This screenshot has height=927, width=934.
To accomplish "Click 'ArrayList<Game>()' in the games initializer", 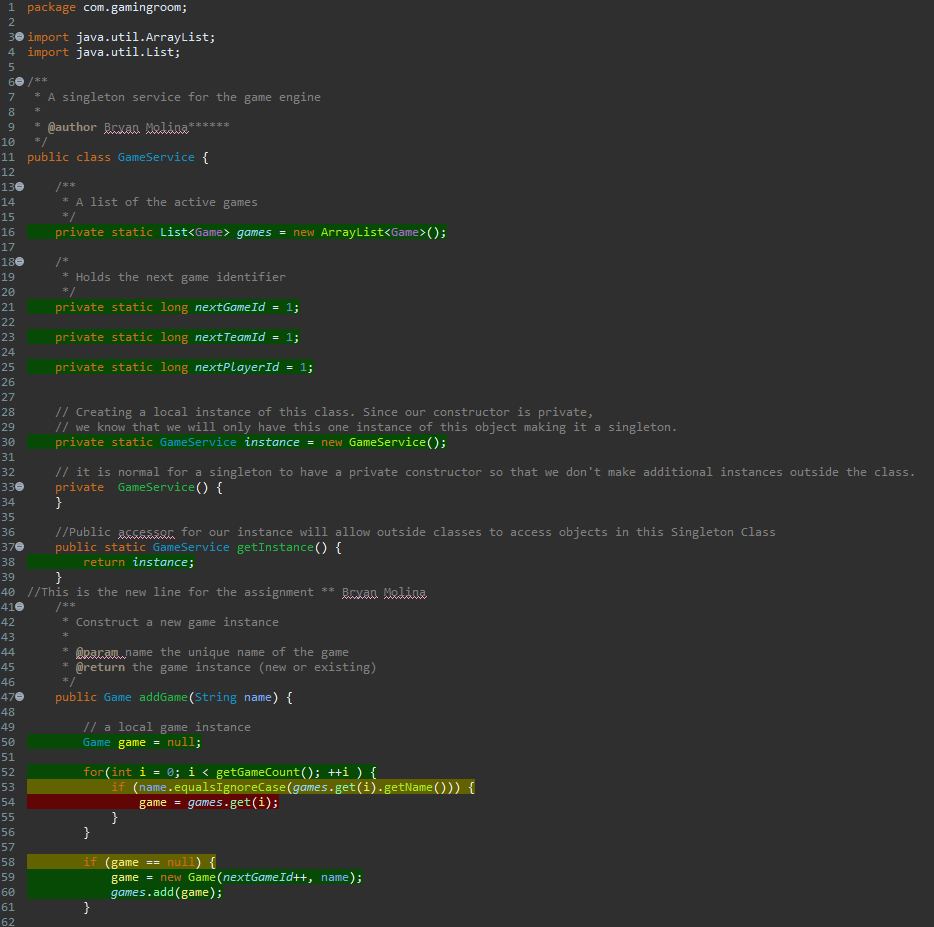I will click(x=379, y=232).
